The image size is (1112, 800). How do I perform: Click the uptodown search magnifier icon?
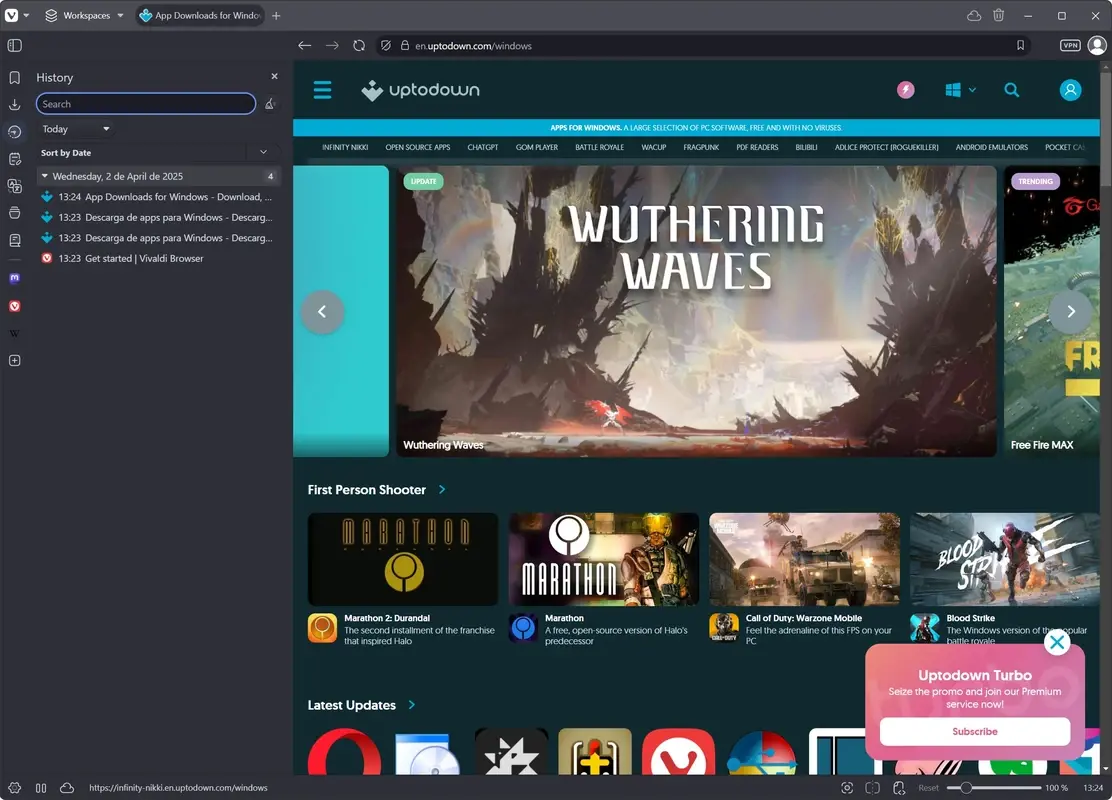[1012, 89]
